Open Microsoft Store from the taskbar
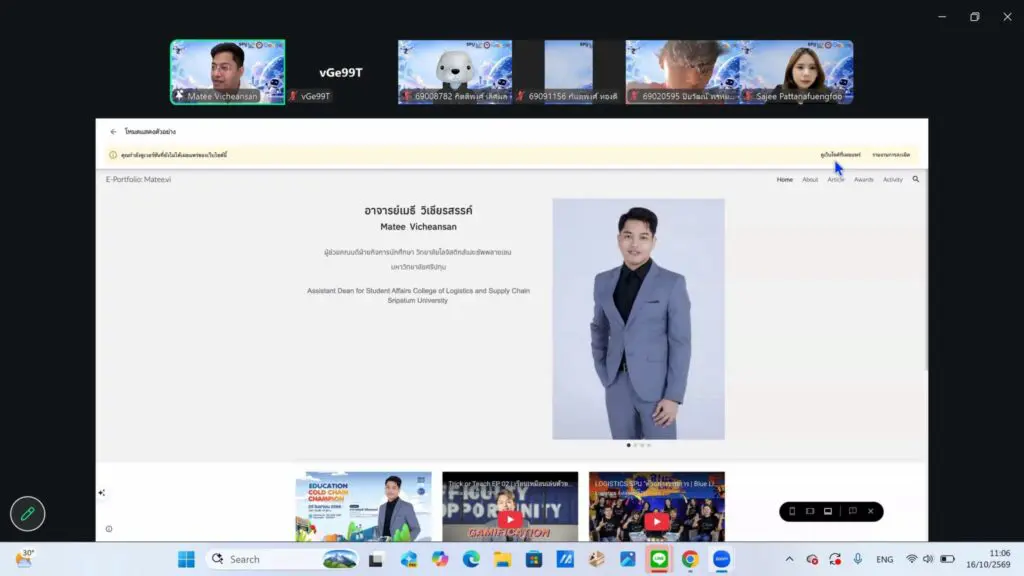The image size is (1024, 576). [x=534, y=559]
